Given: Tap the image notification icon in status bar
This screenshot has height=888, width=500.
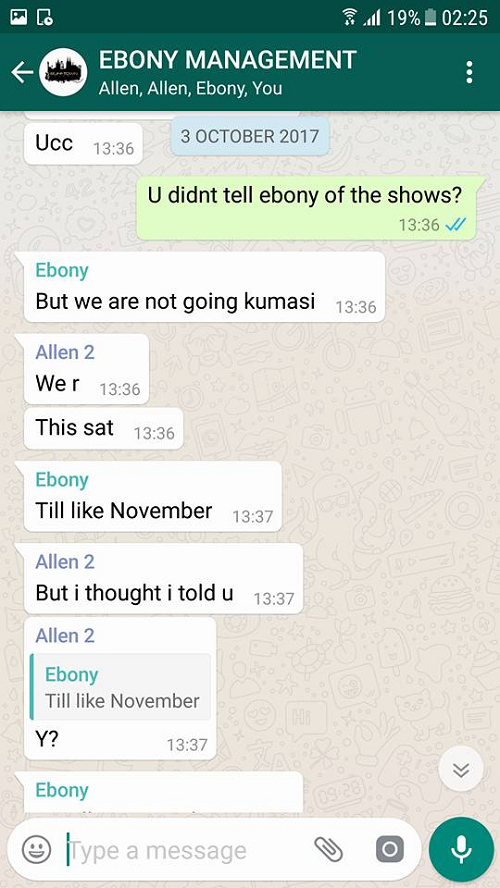Looking at the screenshot, I should 19,18.
